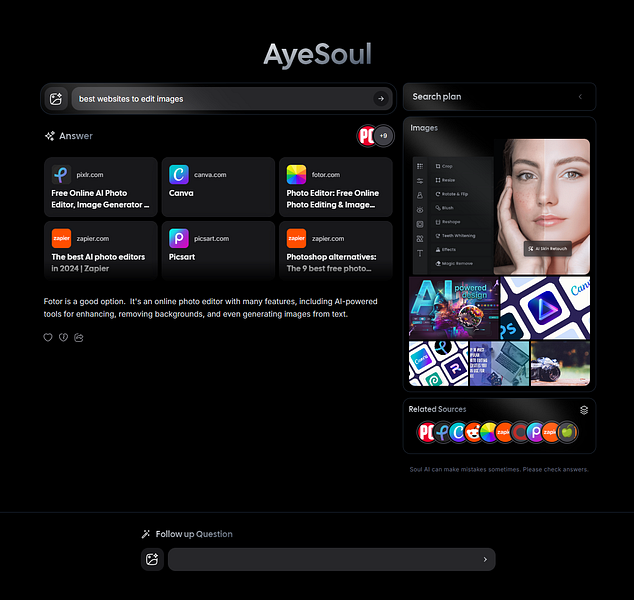Click the Pixlr logo icon on its card
Screen dimensions: 634x600
click(x=61, y=175)
